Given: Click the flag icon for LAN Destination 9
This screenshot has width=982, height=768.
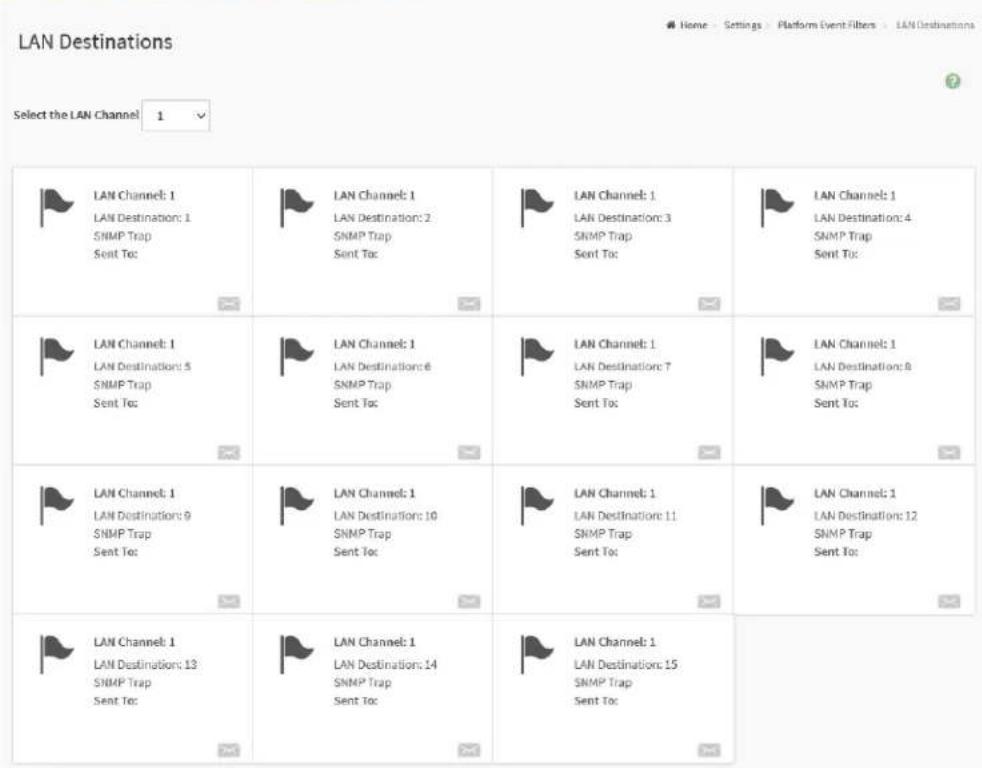Looking at the screenshot, I should (57, 506).
